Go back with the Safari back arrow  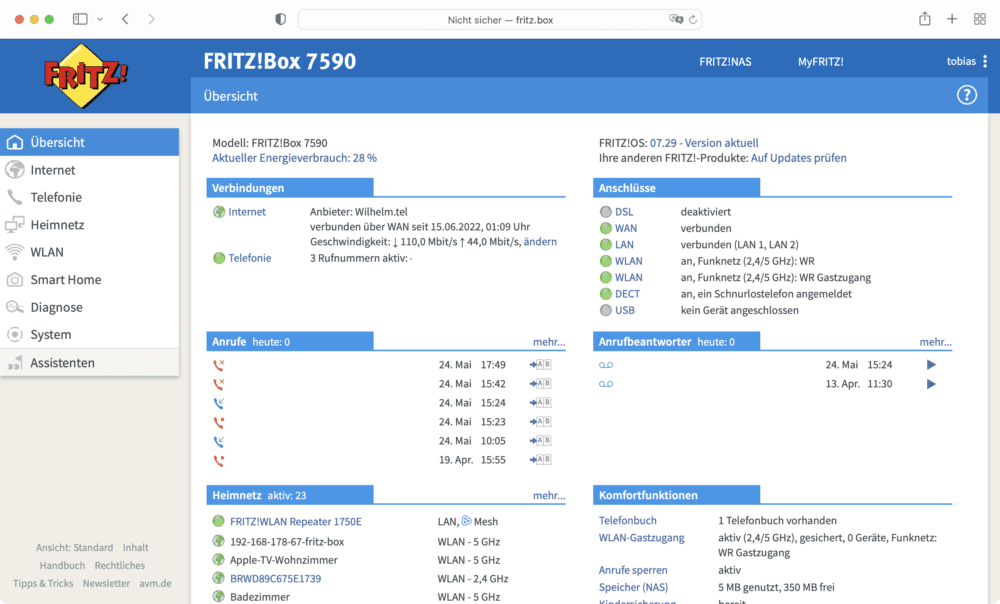(126, 19)
